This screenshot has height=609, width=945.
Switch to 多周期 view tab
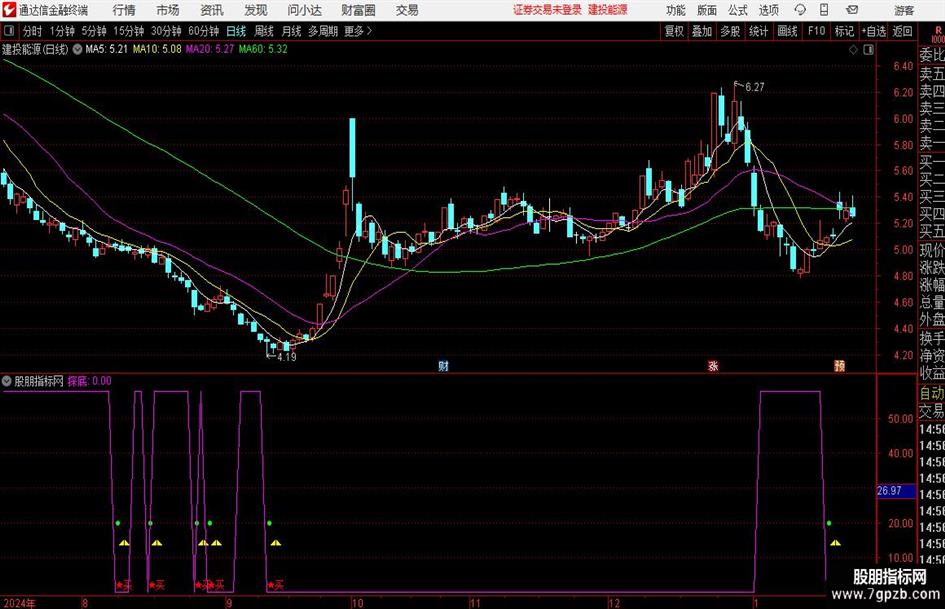(323, 31)
